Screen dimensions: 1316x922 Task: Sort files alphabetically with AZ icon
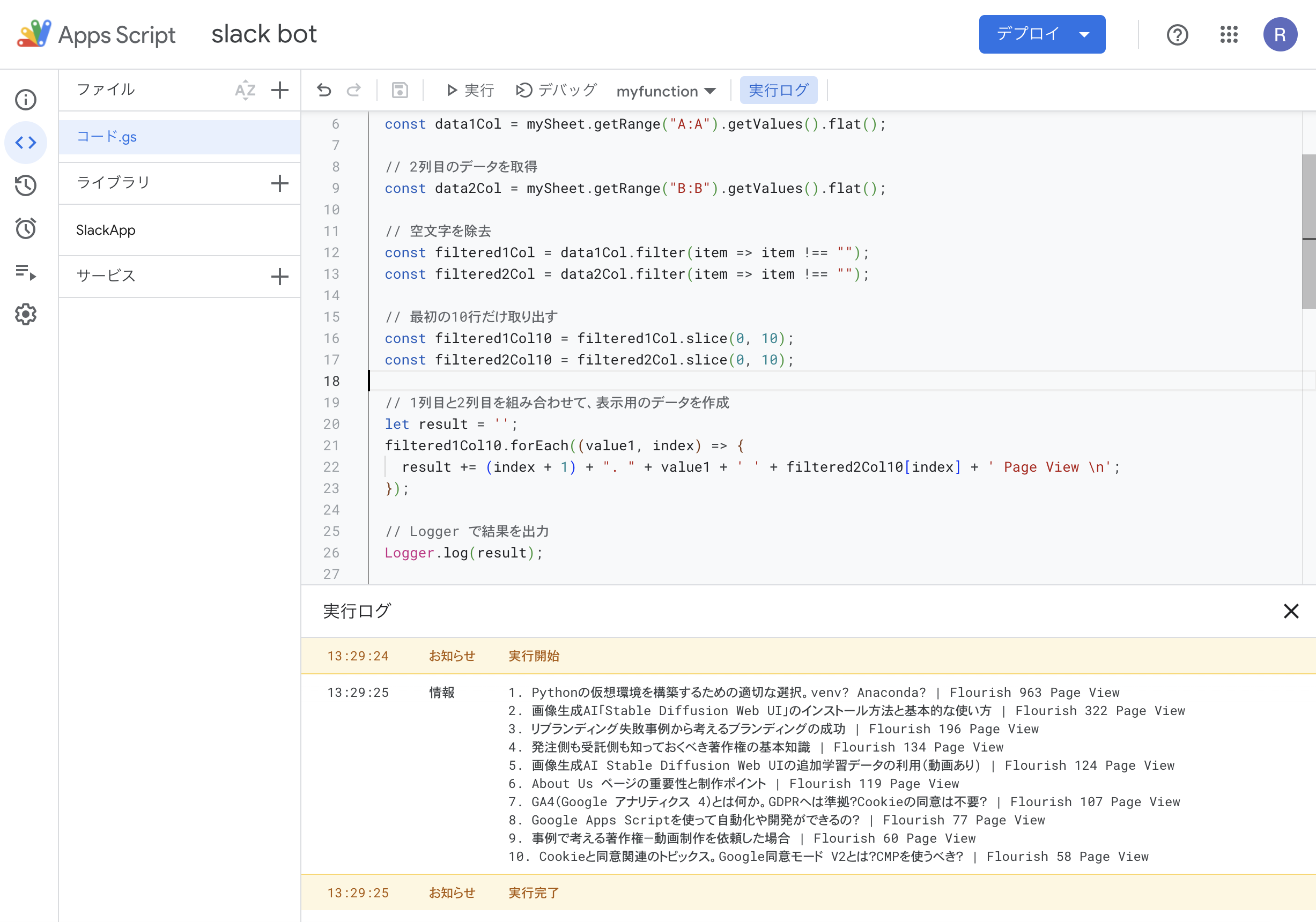pos(245,90)
